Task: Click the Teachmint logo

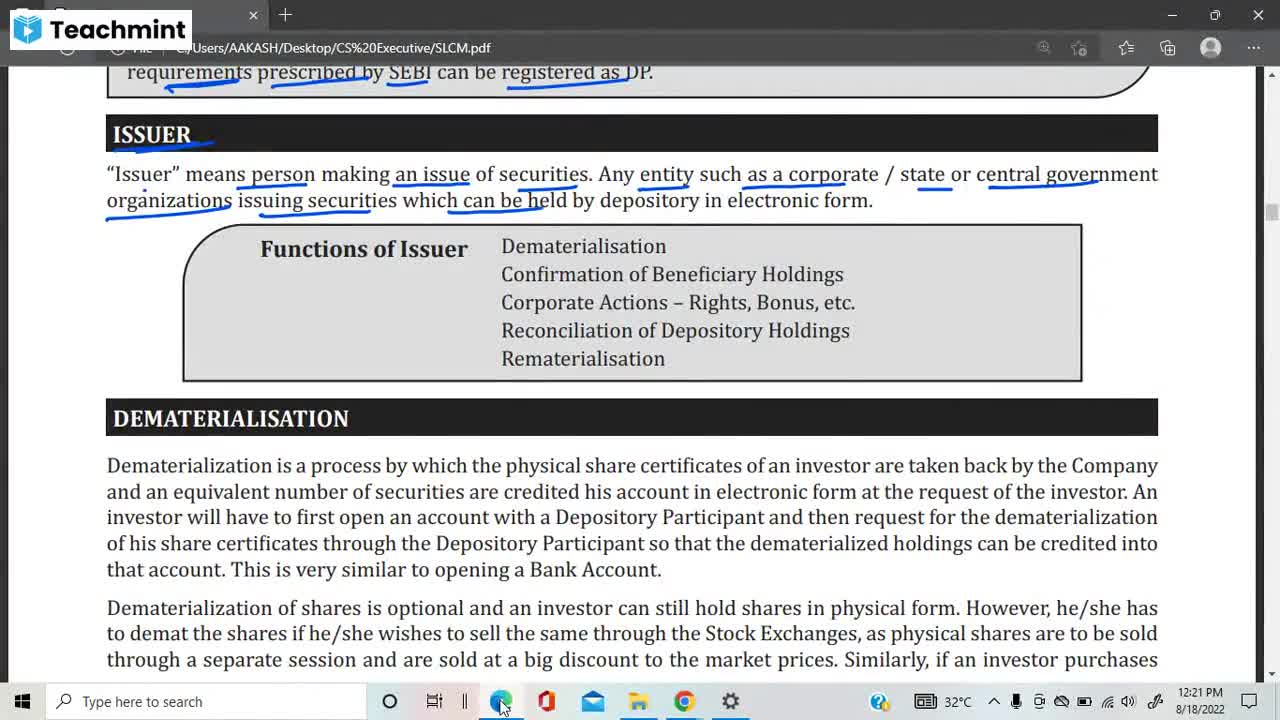Action: click(100, 29)
